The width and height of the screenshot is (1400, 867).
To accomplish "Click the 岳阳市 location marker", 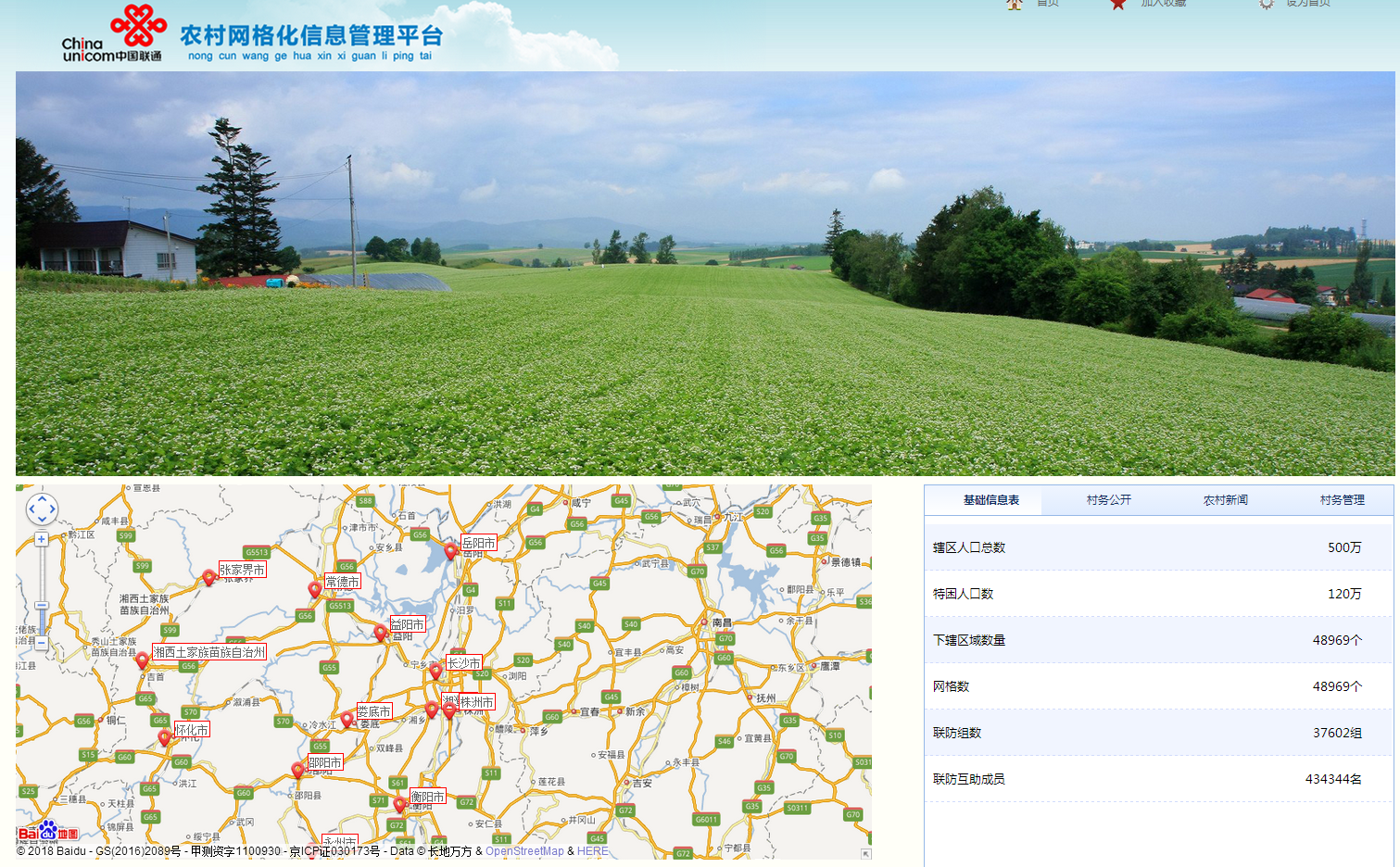I will pos(450,551).
